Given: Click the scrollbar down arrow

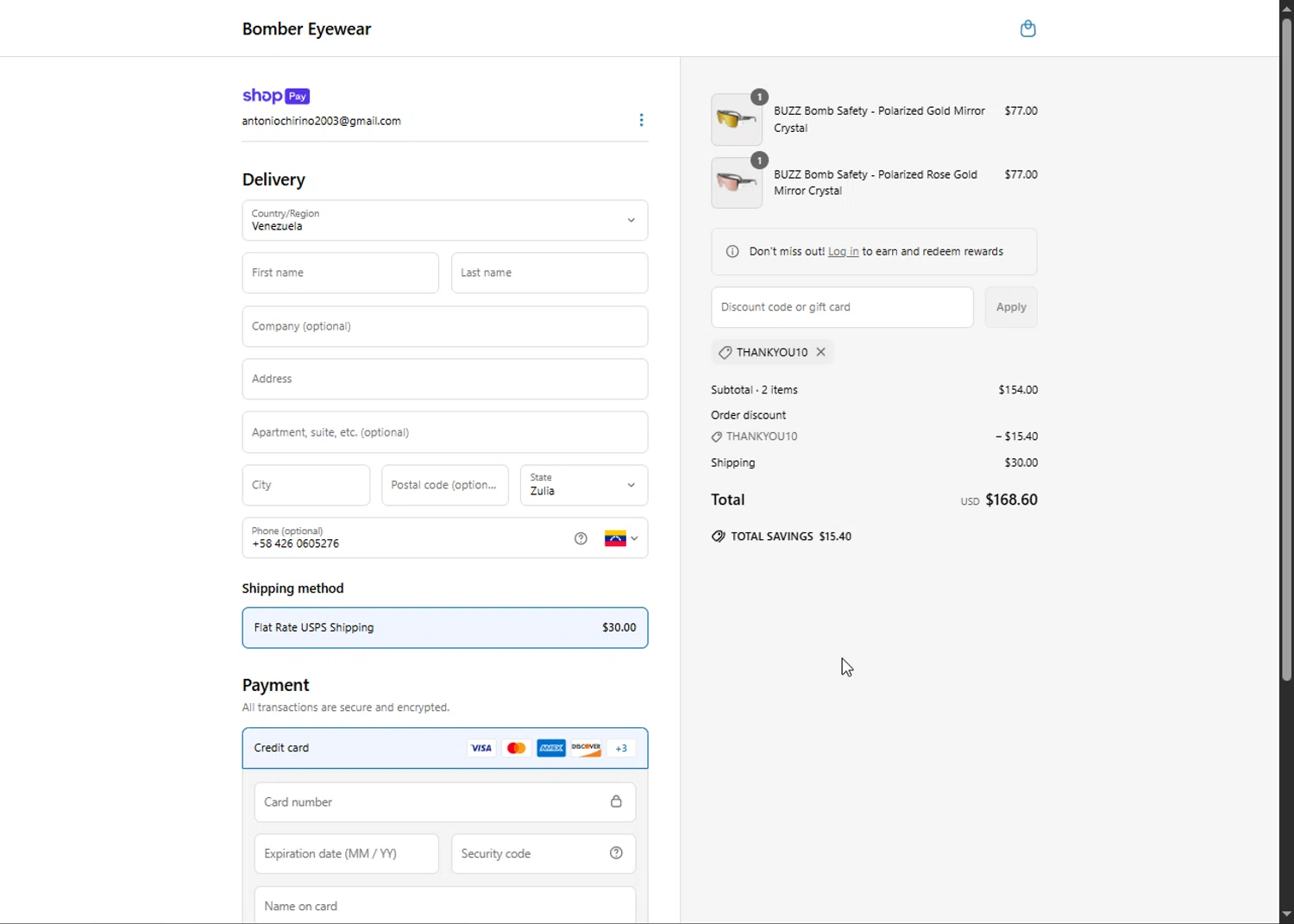Looking at the screenshot, I should 1286,915.
